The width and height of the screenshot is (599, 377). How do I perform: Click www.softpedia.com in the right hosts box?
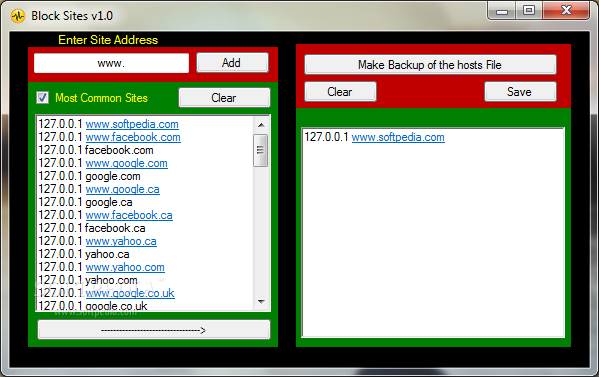[x=398, y=137]
